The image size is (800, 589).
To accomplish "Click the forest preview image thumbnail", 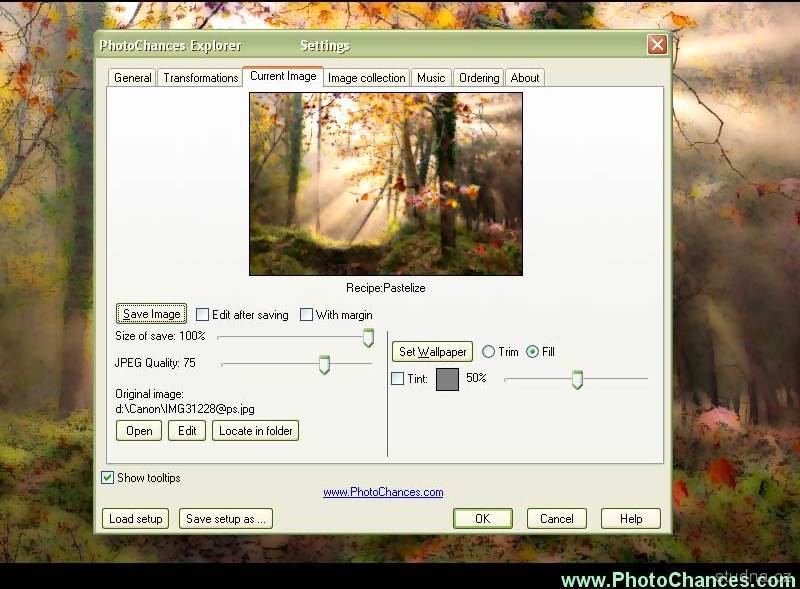I will pyautogui.click(x=386, y=184).
